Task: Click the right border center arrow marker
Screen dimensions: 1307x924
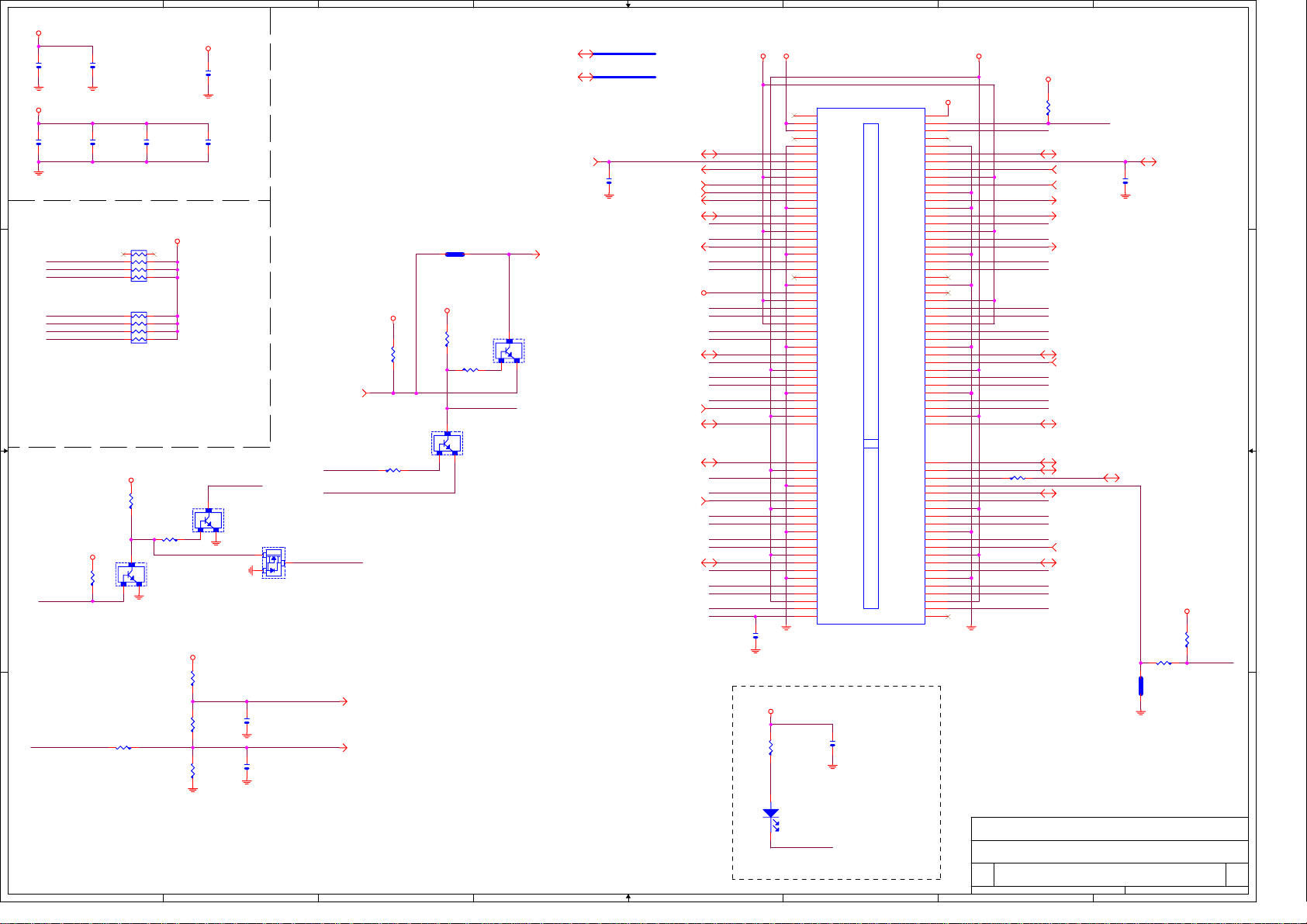Action: (1252, 451)
